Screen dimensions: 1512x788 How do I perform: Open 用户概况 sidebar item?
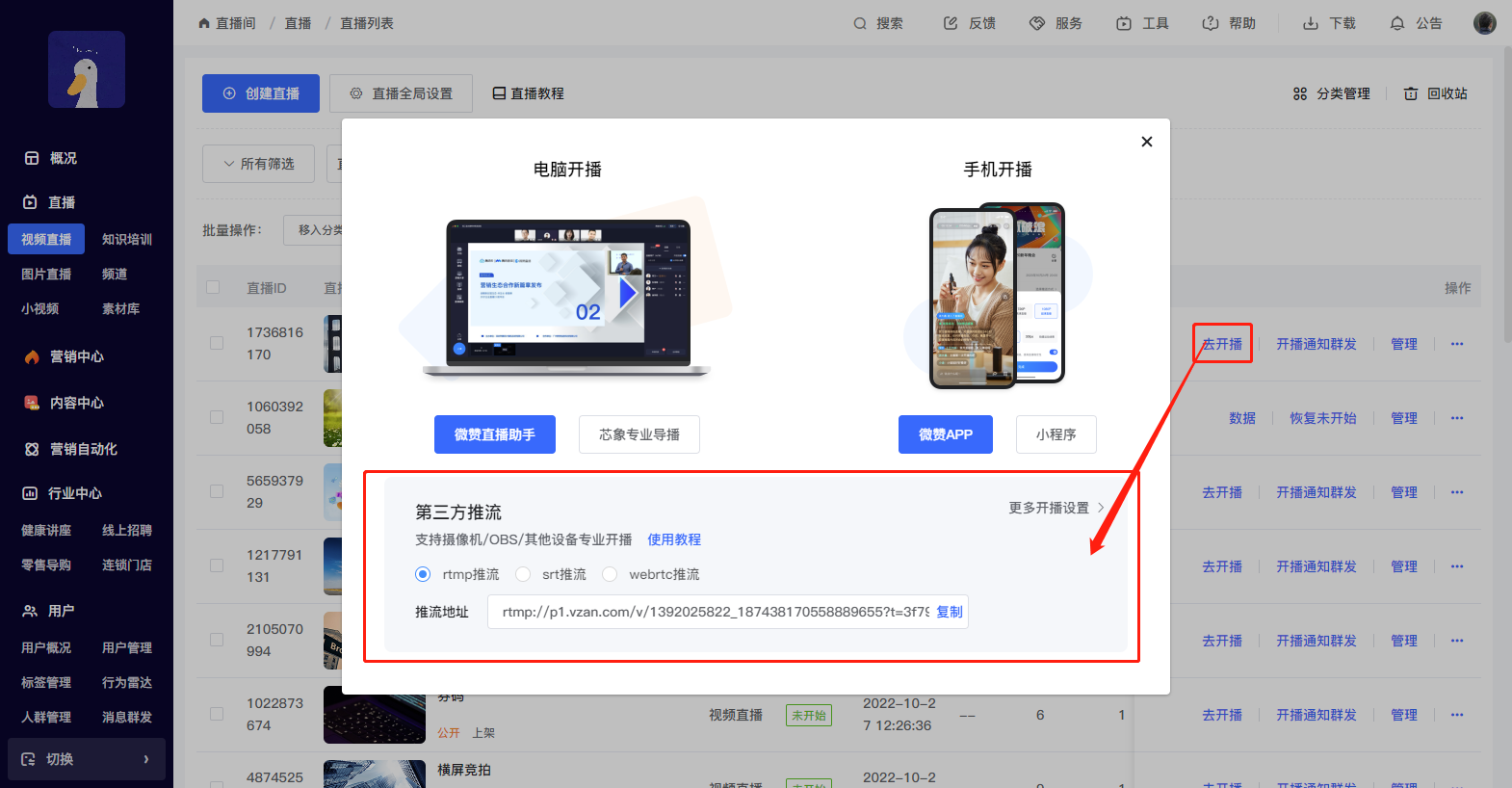pyautogui.click(x=46, y=647)
